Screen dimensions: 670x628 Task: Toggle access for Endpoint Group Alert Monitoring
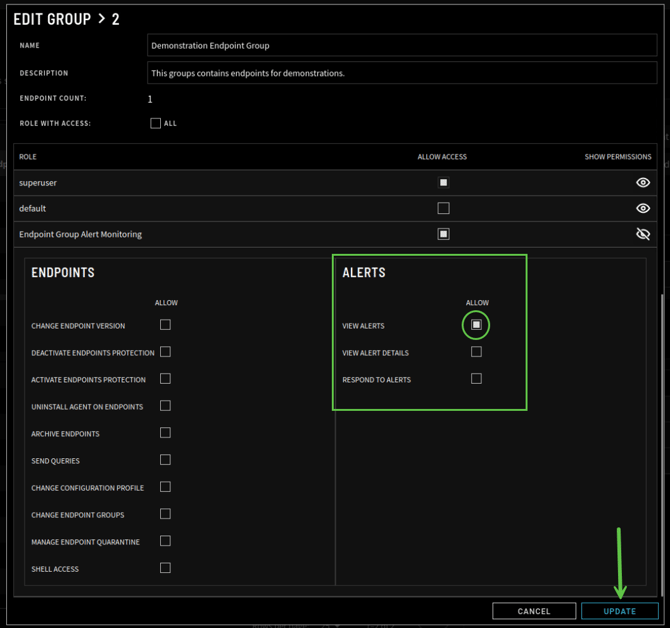(x=443, y=234)
